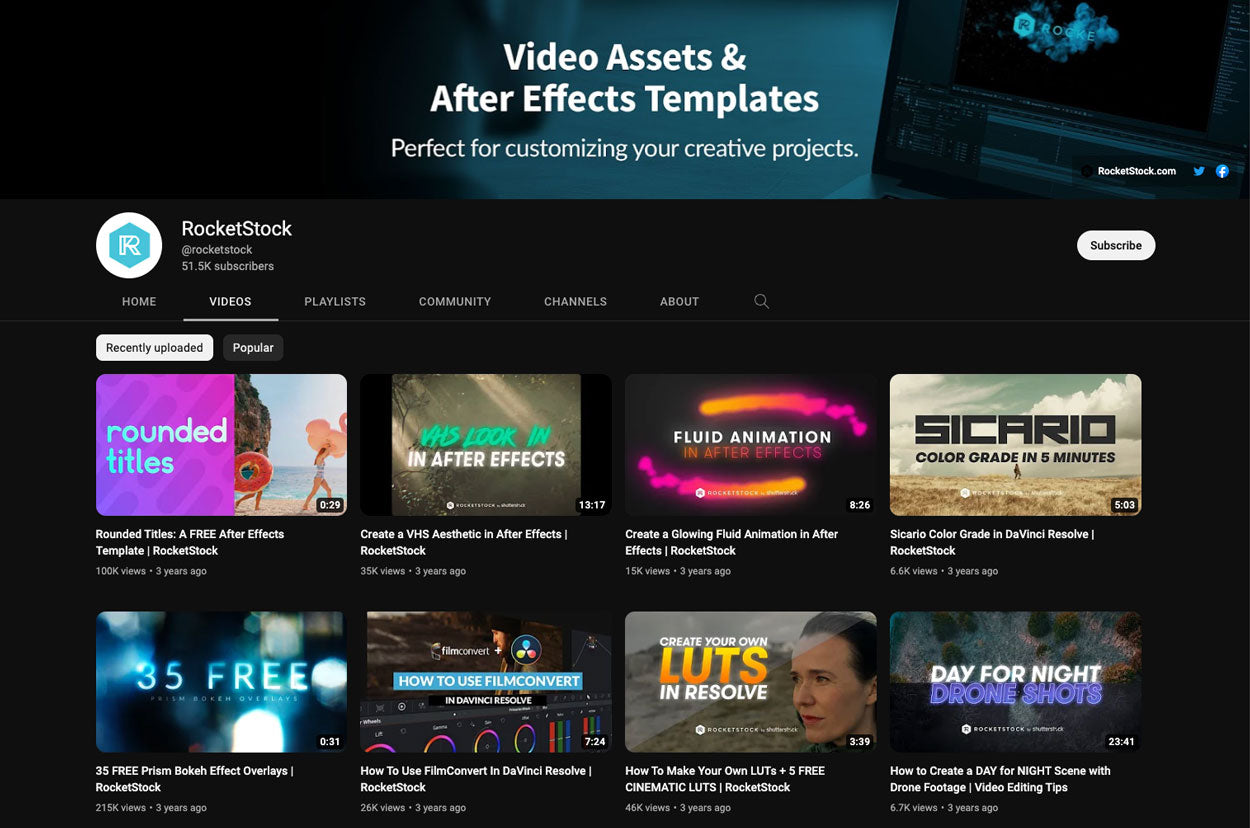The height and width of the screenshot is (828, 1250).
Task: Select the VIDEOS tab
Action: tap(230, 301)
